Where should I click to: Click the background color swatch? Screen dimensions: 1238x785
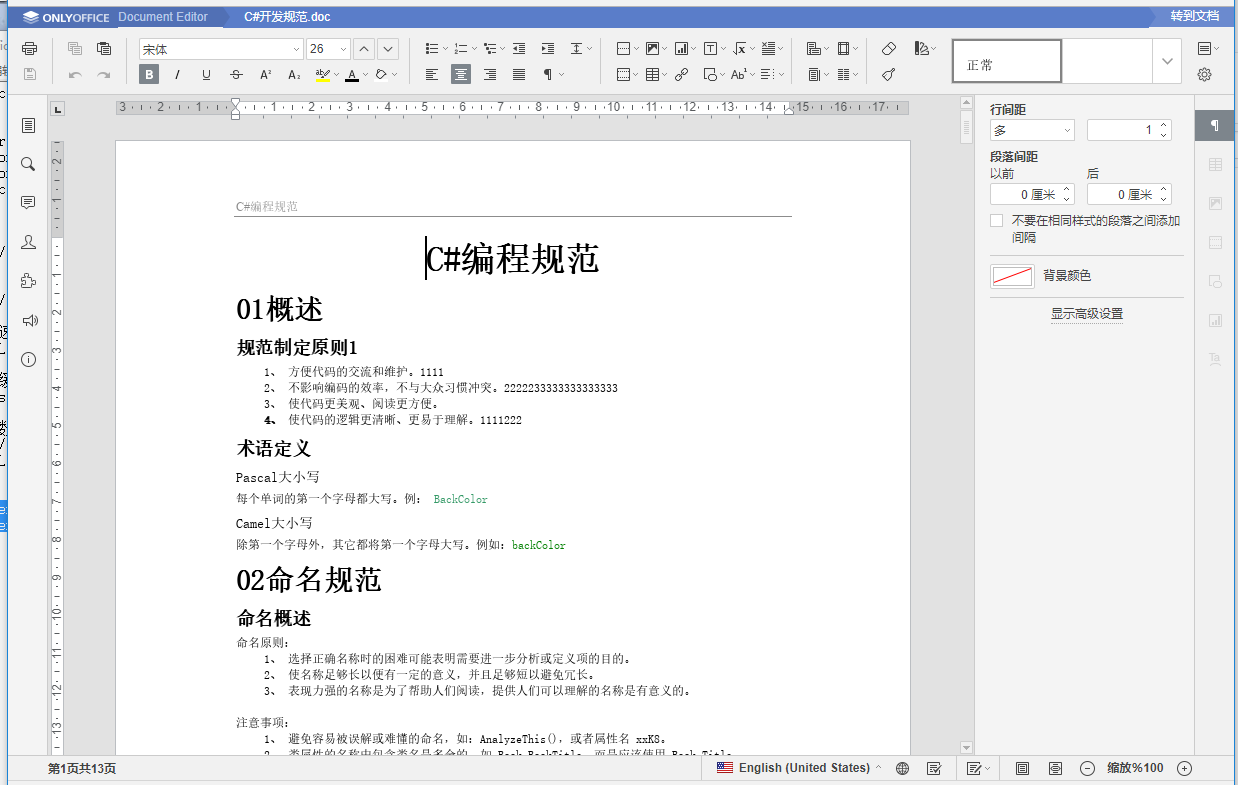click(x=1012, y=276)
